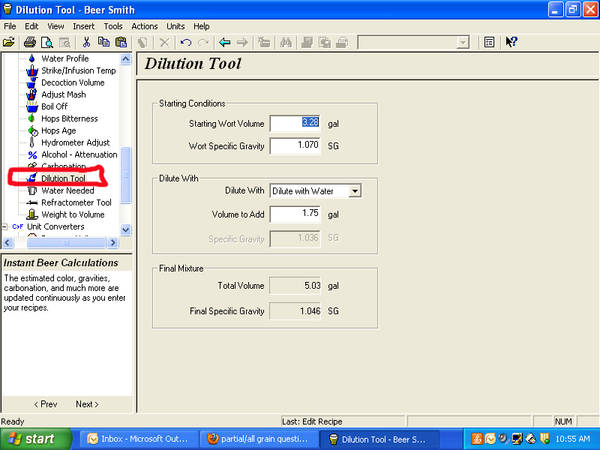Open the Water Needed tool

point(68,191)
